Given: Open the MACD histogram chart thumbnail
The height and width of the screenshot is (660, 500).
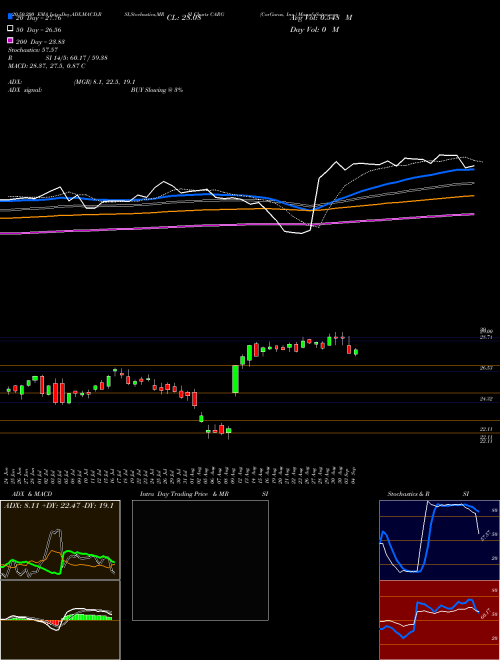Looking at the screenshot, I should [x=60, y=620].
